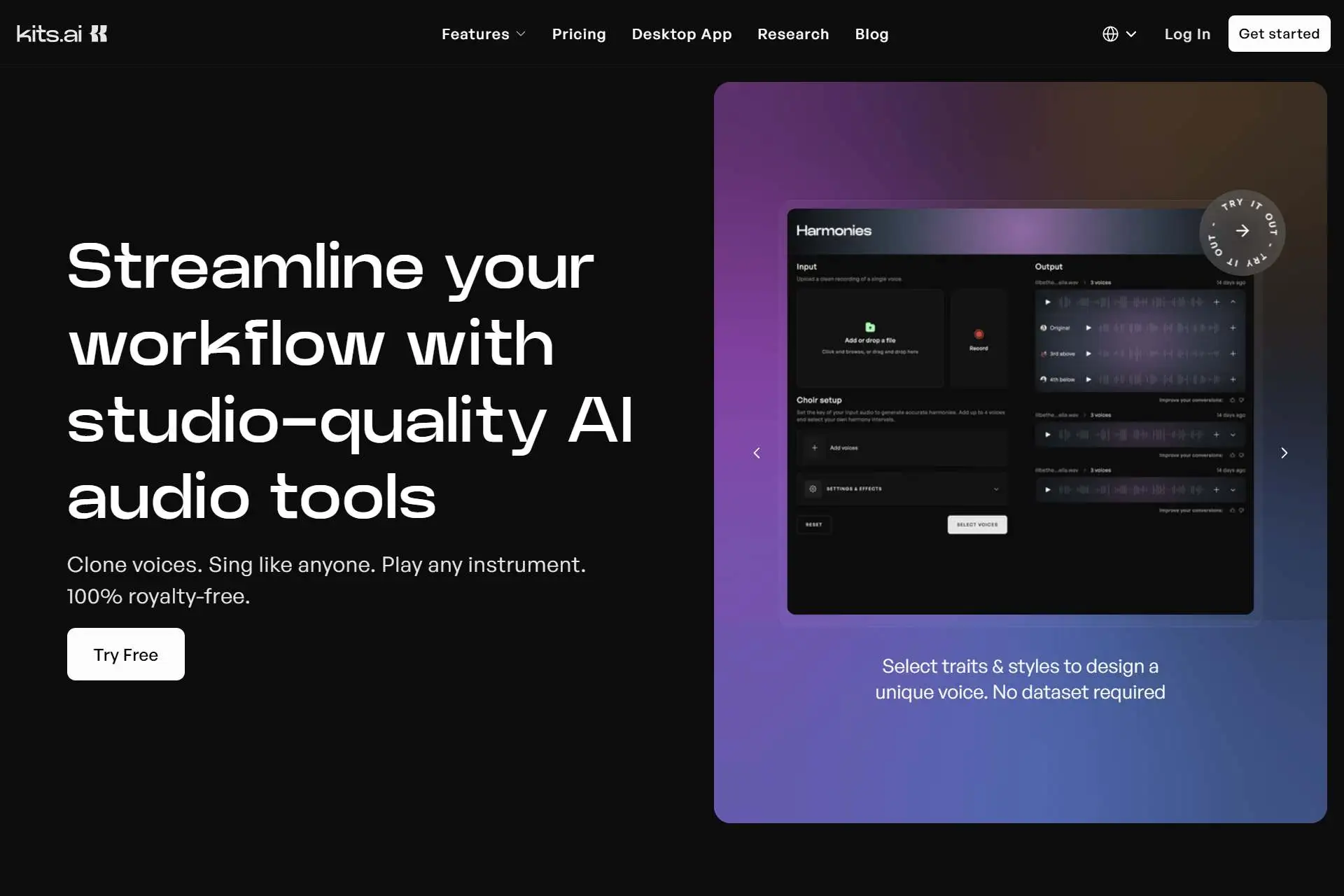This screenshot has height=896, width=1344.
Task: Click the Pricing navigation link
Action: point(579,33)
